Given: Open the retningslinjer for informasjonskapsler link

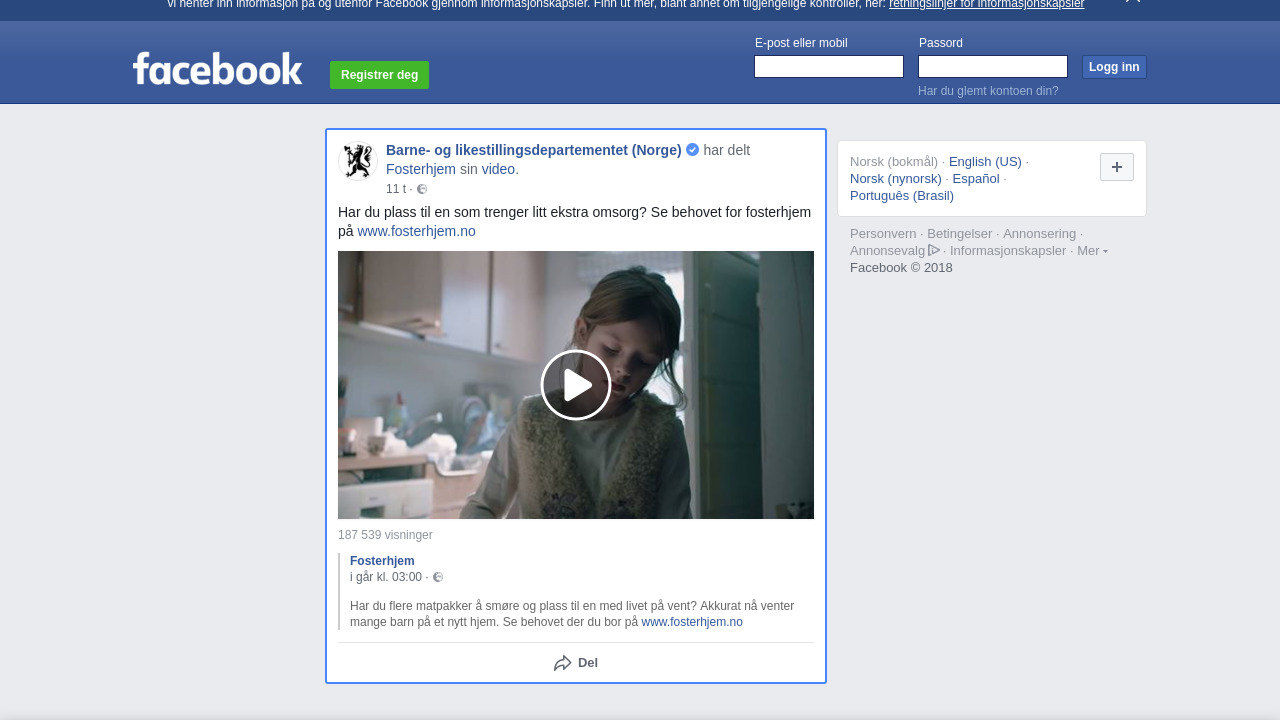Looking at the screenshot, I should click(x=986, y=4).
